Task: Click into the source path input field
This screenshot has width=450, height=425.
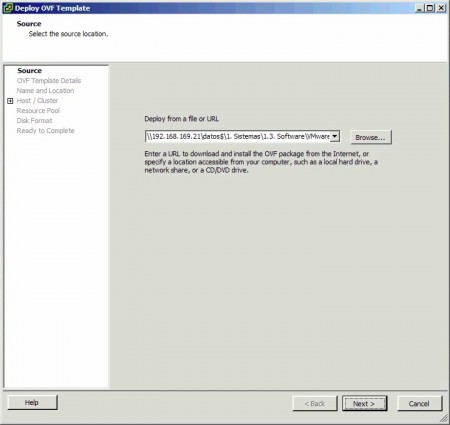Action: pyautogui.click(x=238, y=136)
